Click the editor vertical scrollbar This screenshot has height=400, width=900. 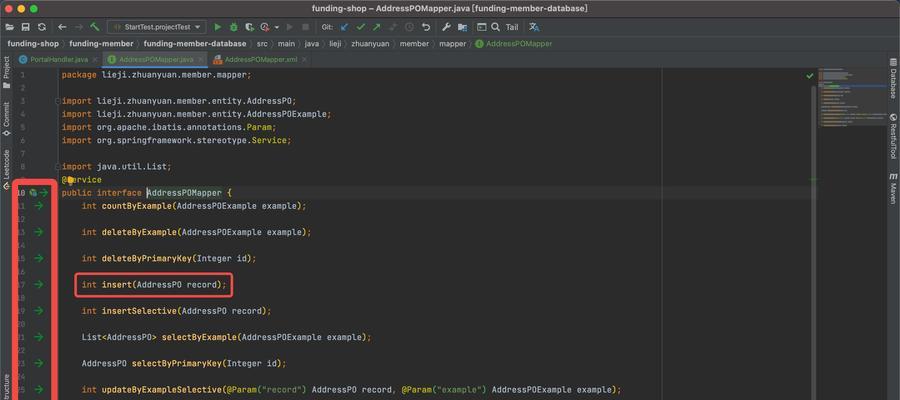point(813,241)
